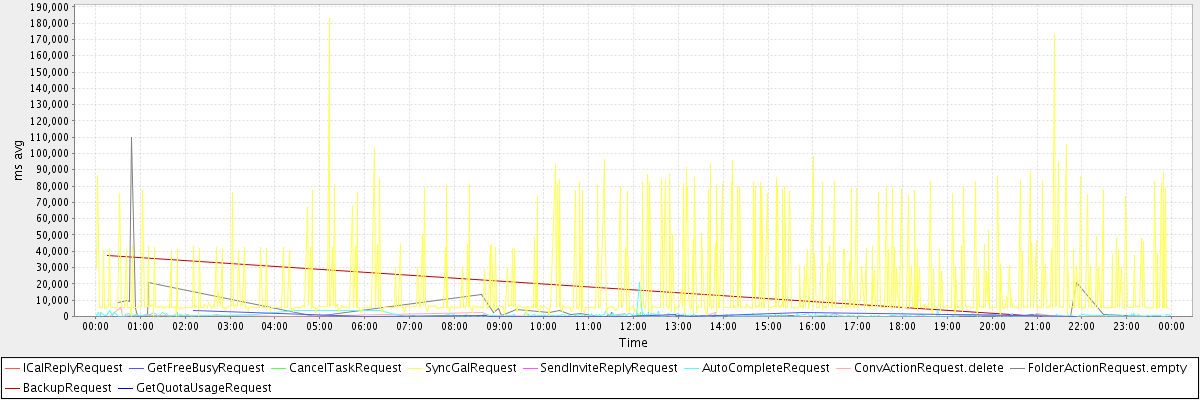Click the "ms avg" y-axis title
1200x400 pixels.
19,162
